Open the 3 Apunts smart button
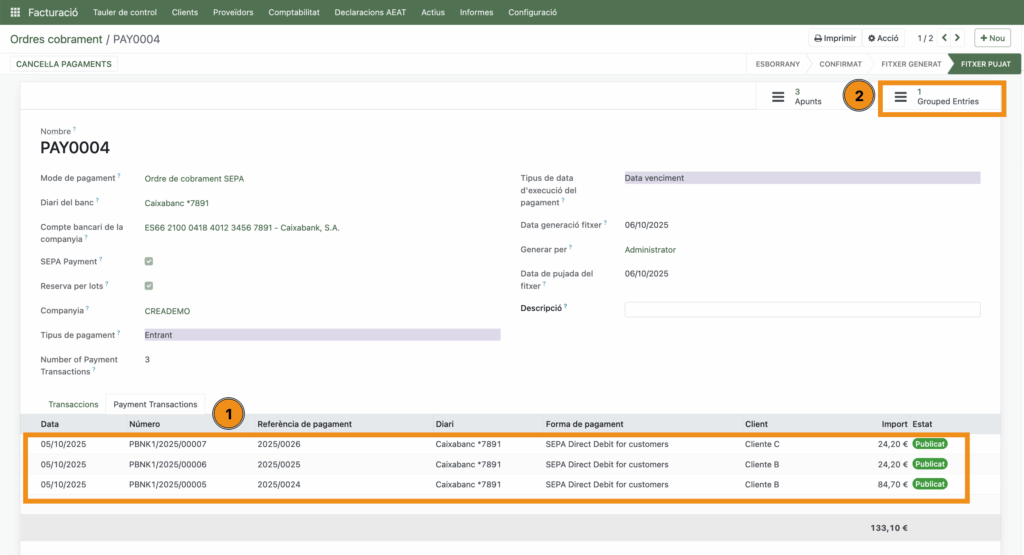Viewport: 1024px width, 555px height. [798, 97]
